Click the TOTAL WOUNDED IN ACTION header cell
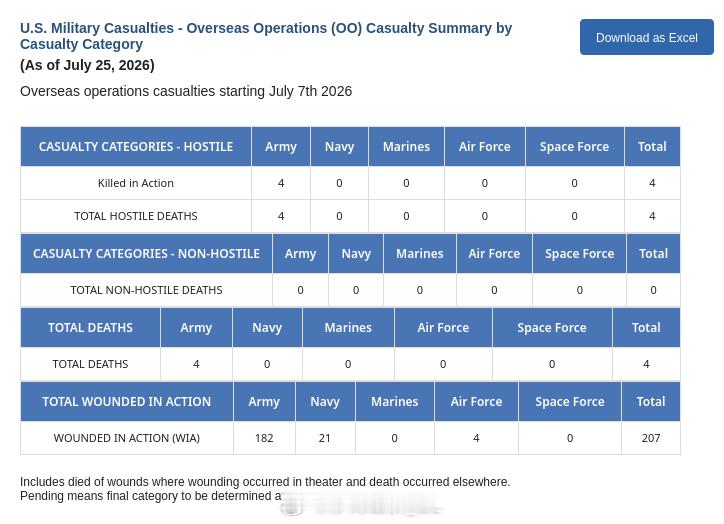 pos(127,402)
